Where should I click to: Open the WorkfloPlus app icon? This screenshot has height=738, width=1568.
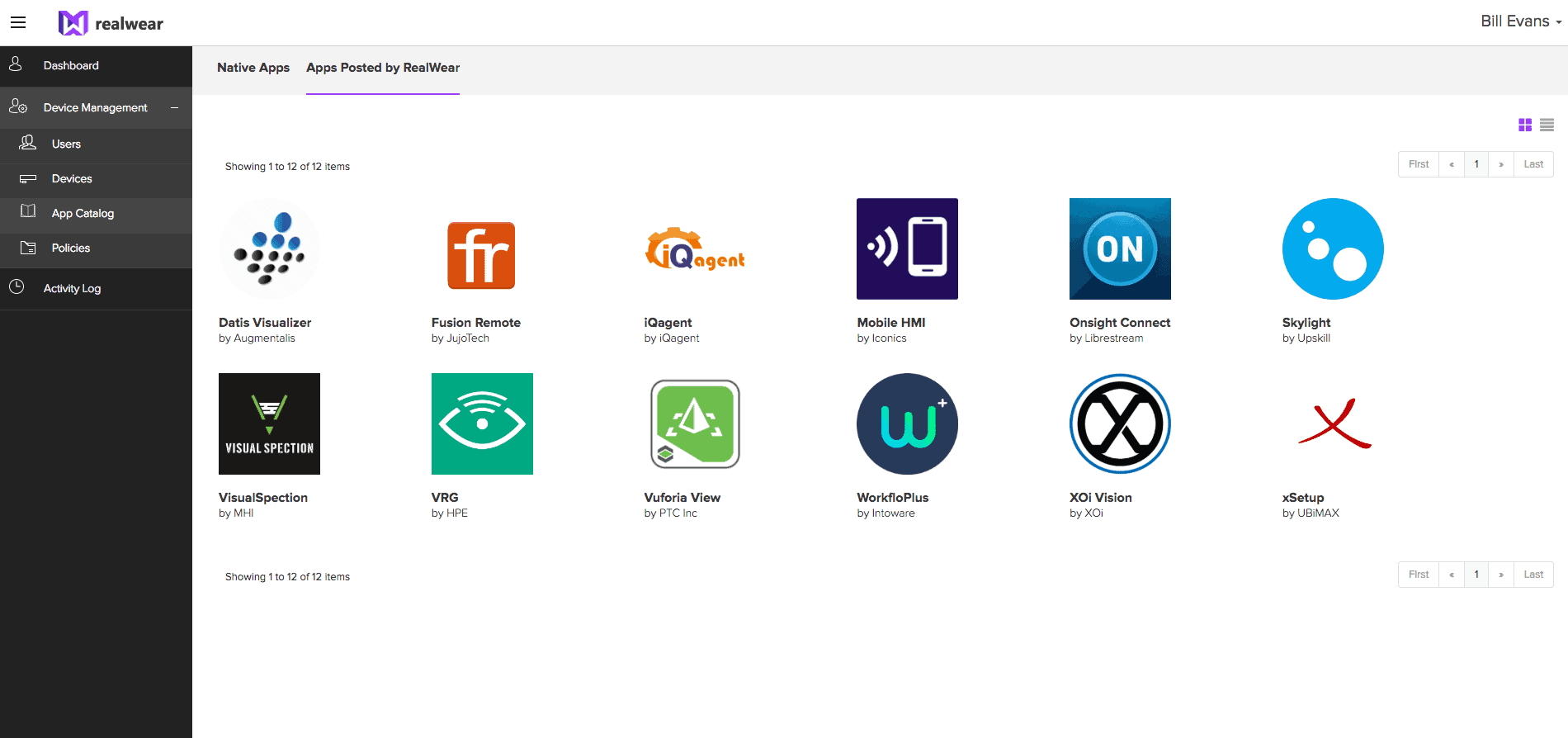pos(907,423)
